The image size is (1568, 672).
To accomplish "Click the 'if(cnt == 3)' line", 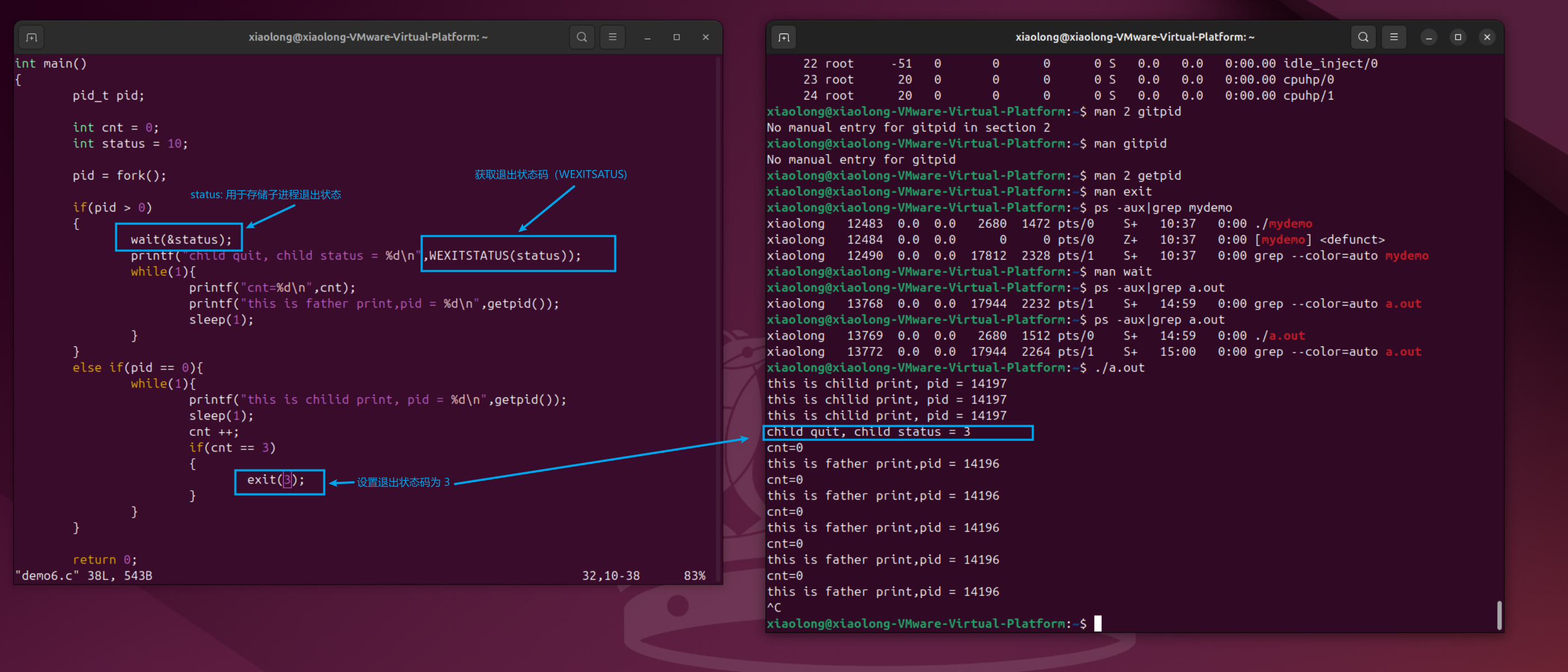I will [x=232, y=448].
